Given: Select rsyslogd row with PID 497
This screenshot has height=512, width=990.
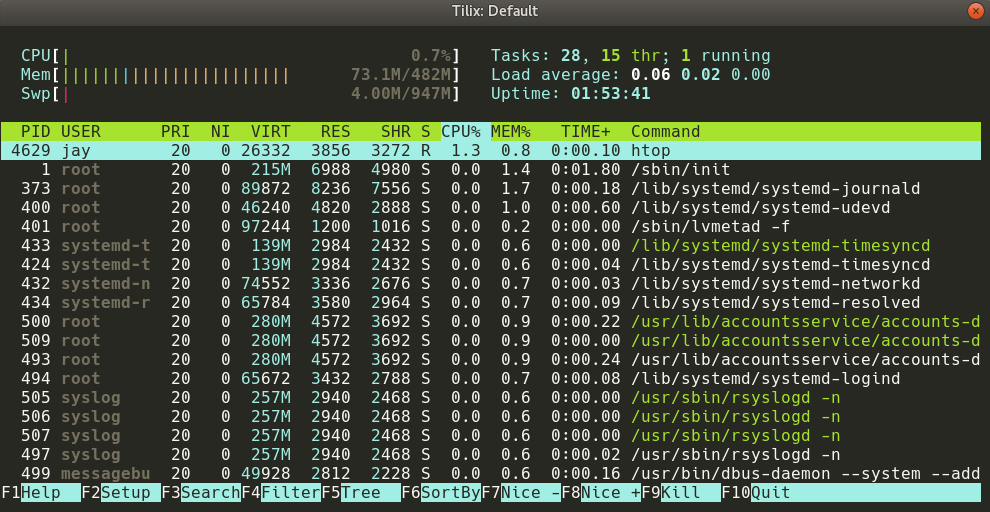Looking at the screenshot, I should (491, 455).
